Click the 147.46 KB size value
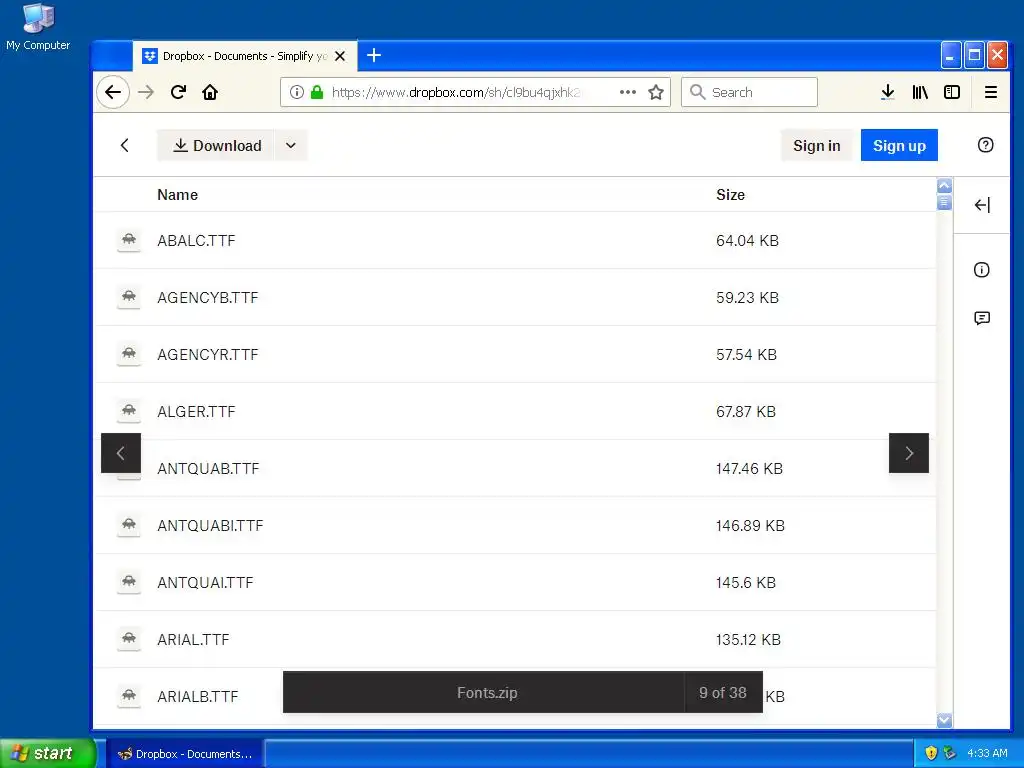 tap(749, 468)
